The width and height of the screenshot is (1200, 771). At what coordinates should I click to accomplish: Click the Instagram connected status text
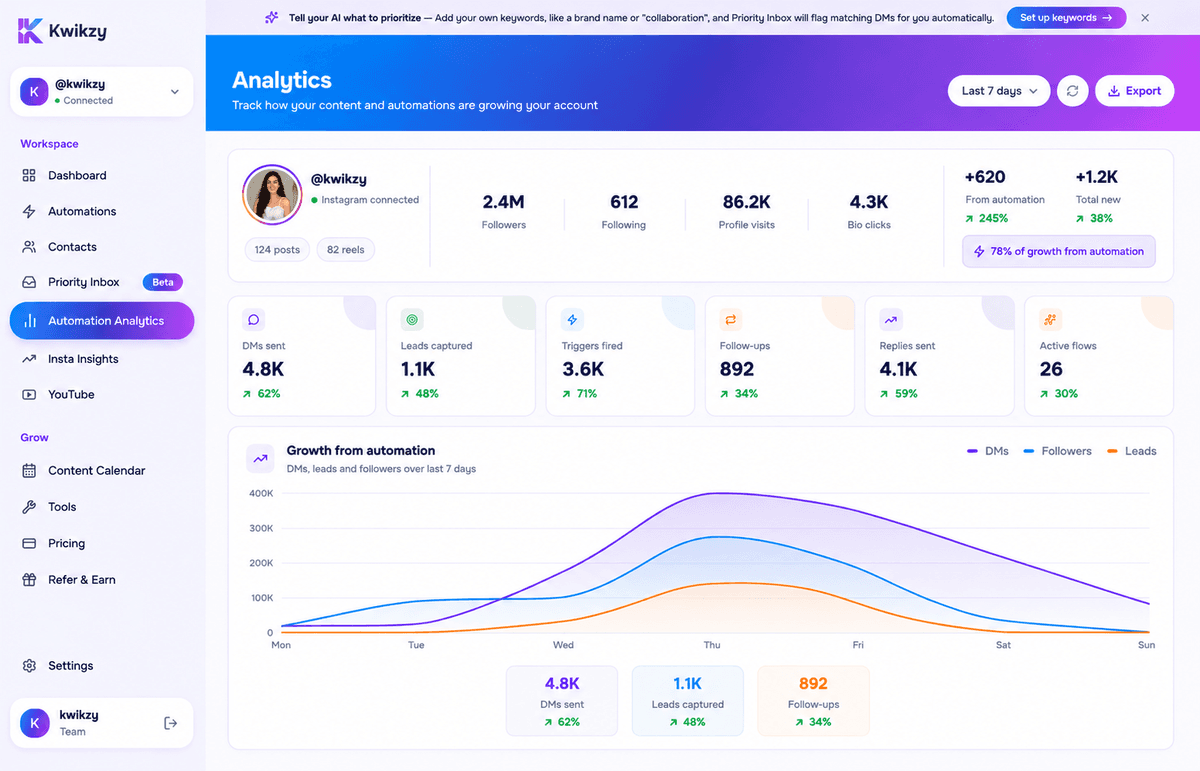click(370, 200)
